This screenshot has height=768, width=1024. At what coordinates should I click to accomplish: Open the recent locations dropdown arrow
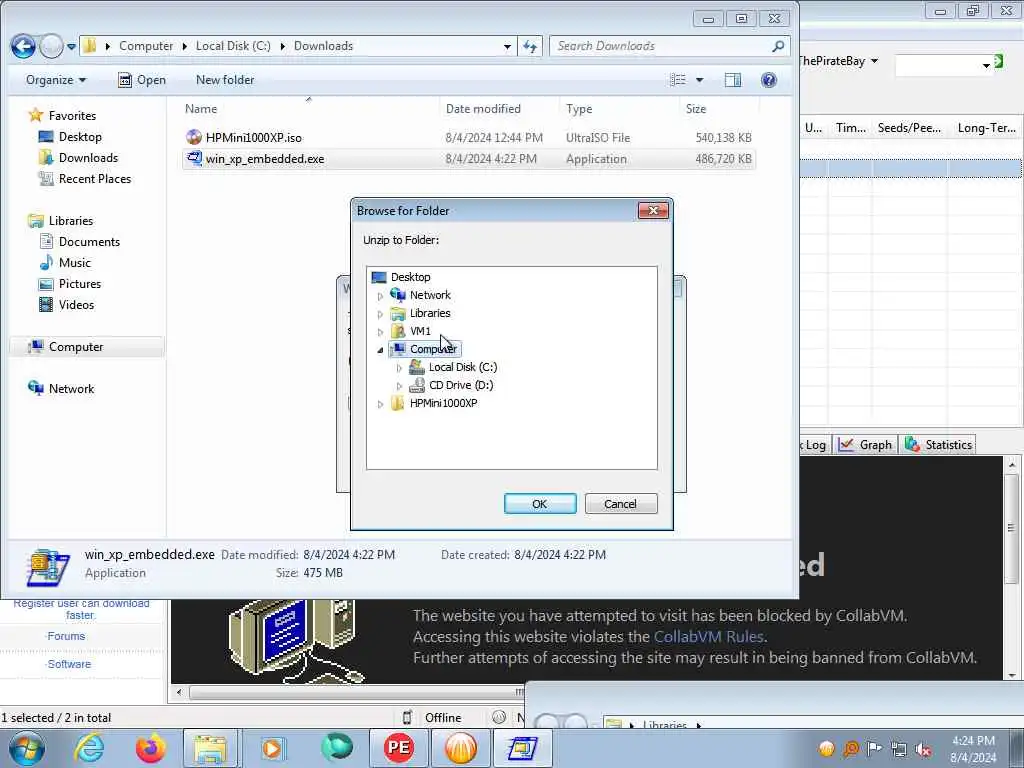pyautogui.click(x=71, y=47)
